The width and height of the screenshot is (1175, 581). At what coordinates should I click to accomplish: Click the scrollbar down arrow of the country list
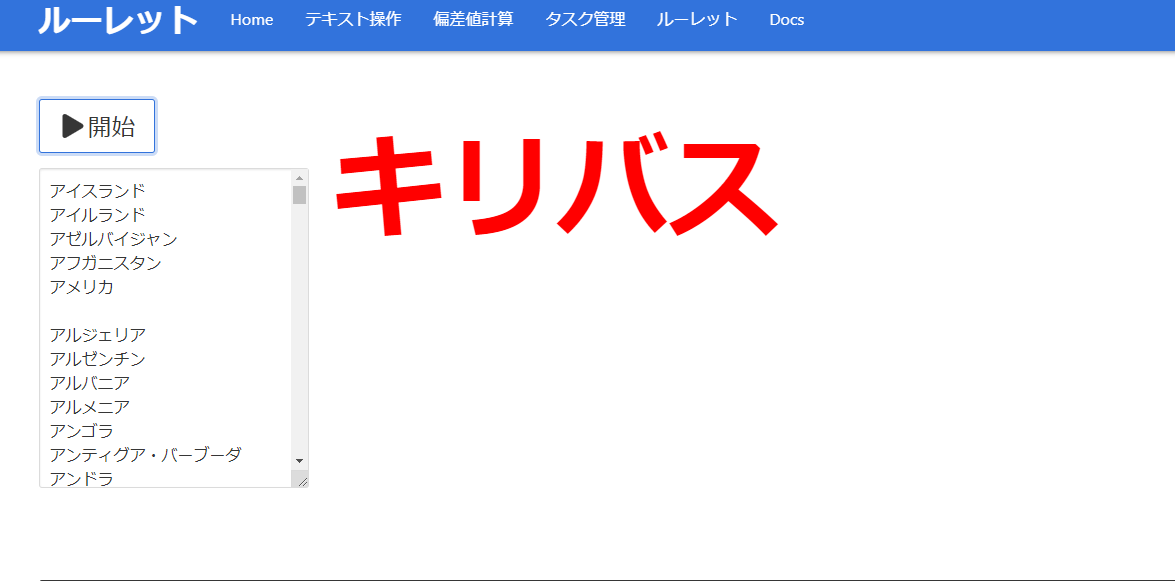297,460
